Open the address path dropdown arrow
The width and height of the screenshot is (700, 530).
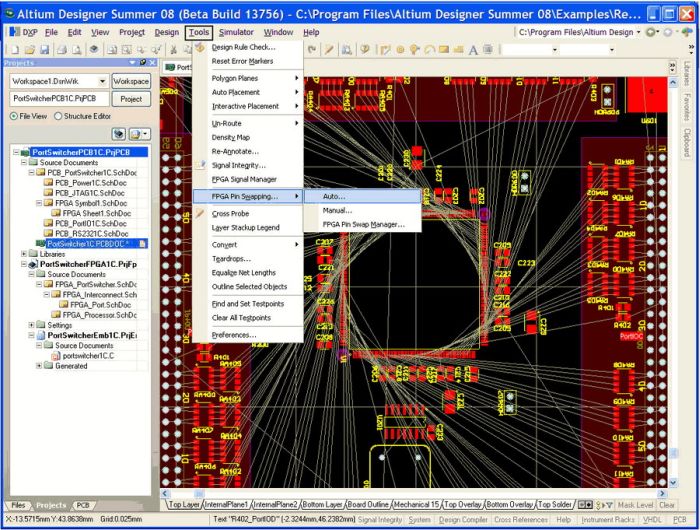[x=638, y=32]
